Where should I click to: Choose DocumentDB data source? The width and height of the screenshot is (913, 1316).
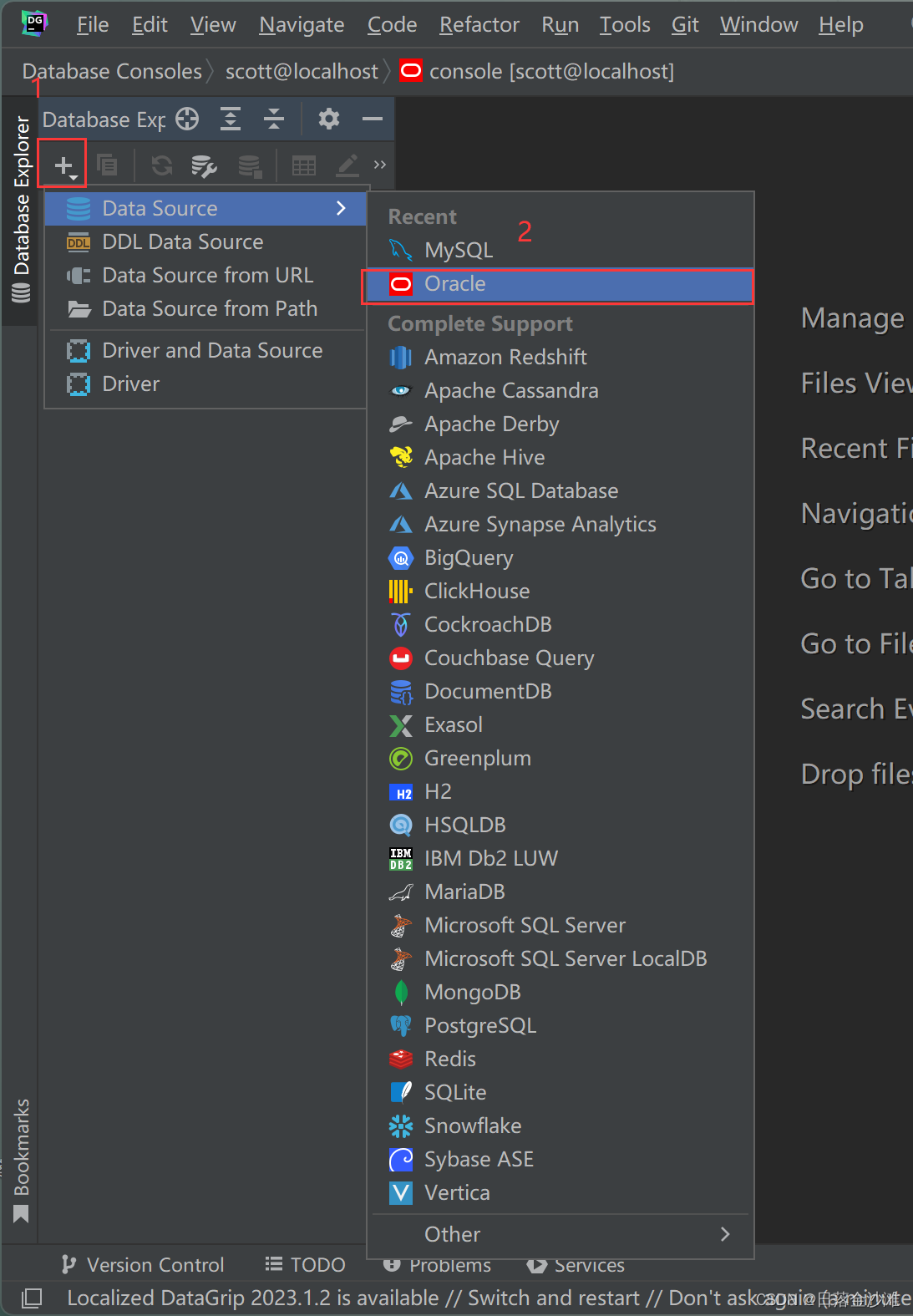tap(560, 691)
